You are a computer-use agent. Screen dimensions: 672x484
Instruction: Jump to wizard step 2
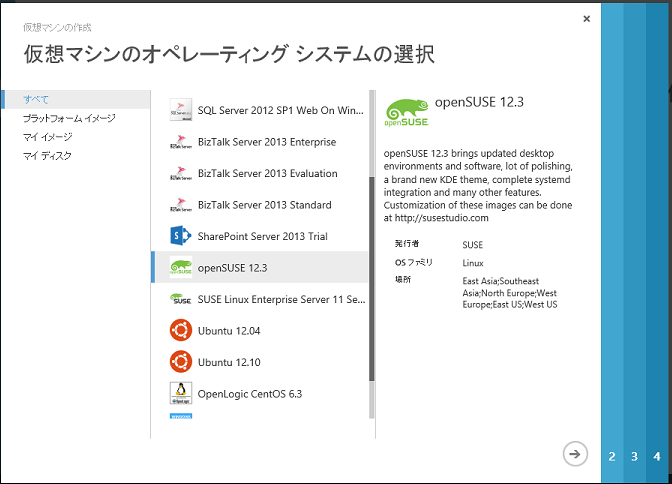[x=611, y=456]
